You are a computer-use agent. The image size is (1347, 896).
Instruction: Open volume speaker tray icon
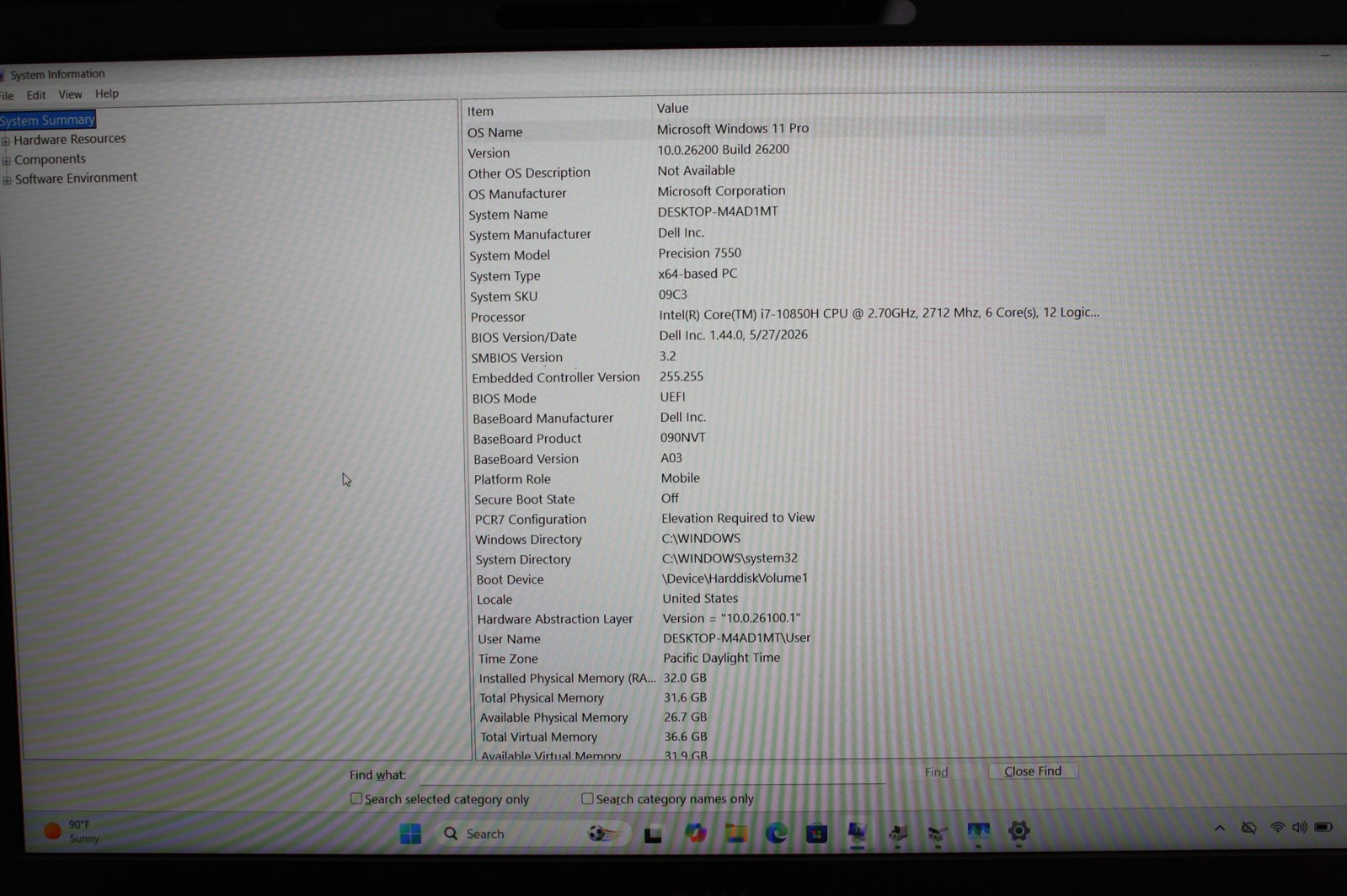click(1300, 828)
